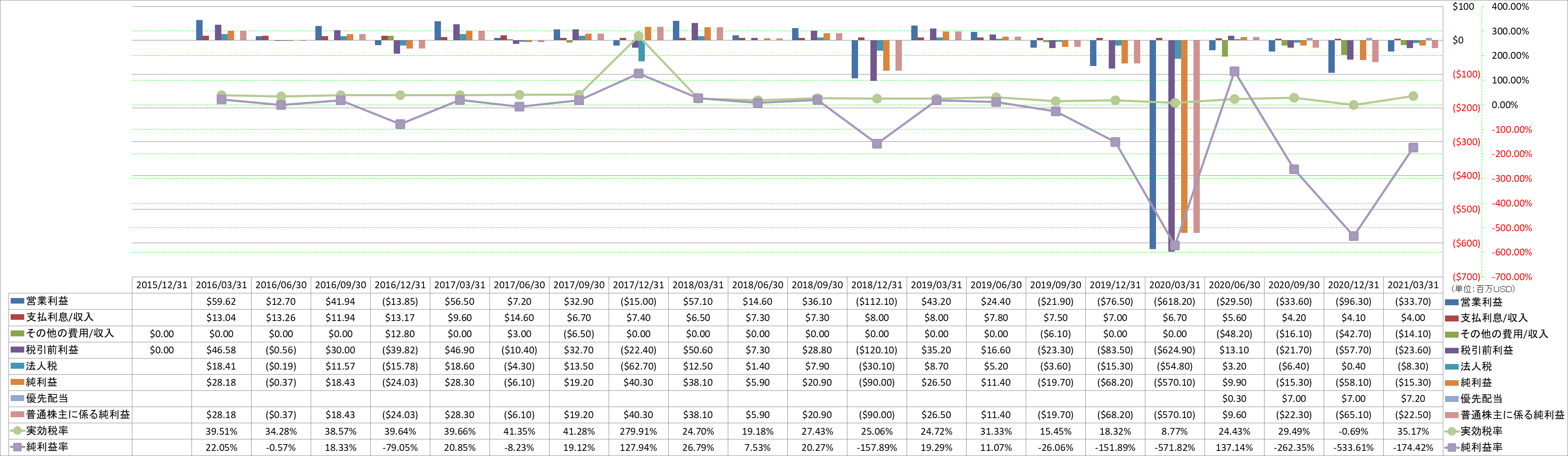
Task: Click 営業利益 entry in right legend
Action: point(1482,301)
